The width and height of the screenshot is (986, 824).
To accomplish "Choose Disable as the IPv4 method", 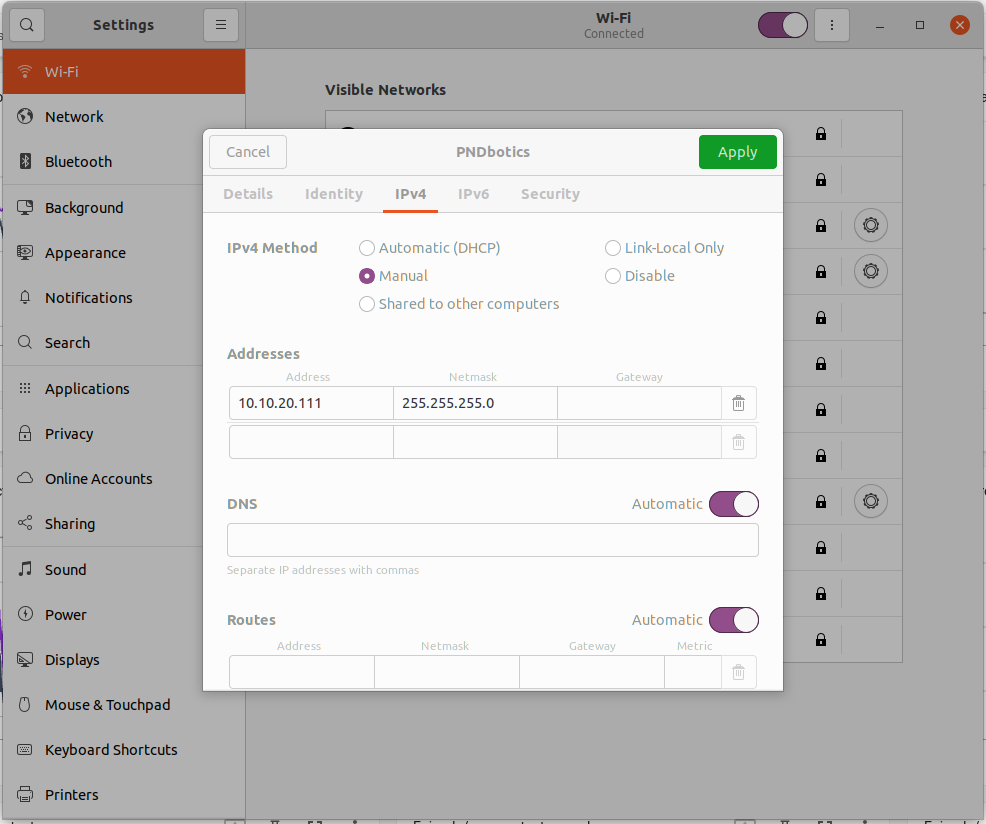I will (x=612, y=275).
